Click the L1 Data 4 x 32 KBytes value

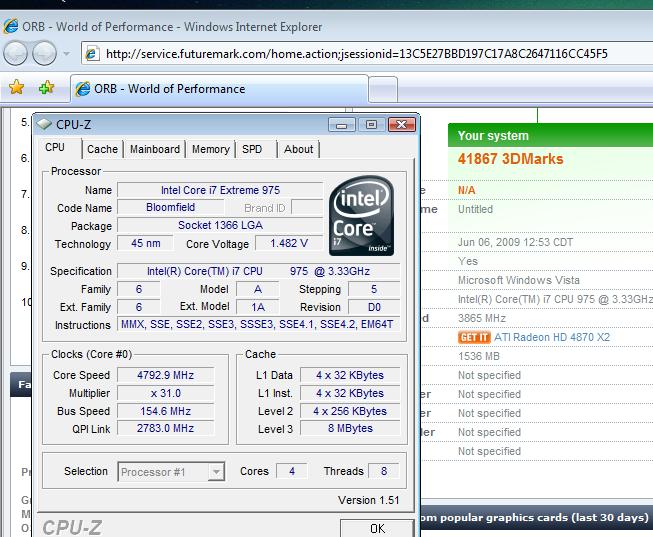pos(350,375)
